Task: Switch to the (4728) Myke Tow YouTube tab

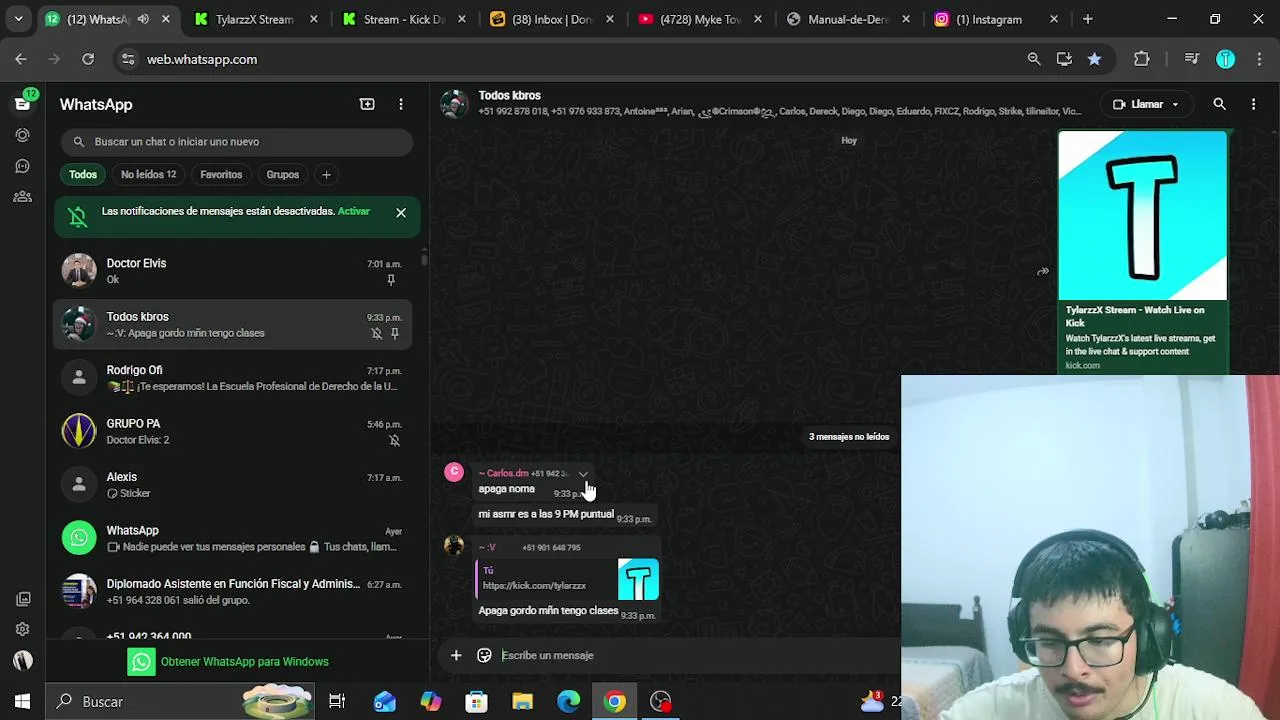Action: click(701, 19)
